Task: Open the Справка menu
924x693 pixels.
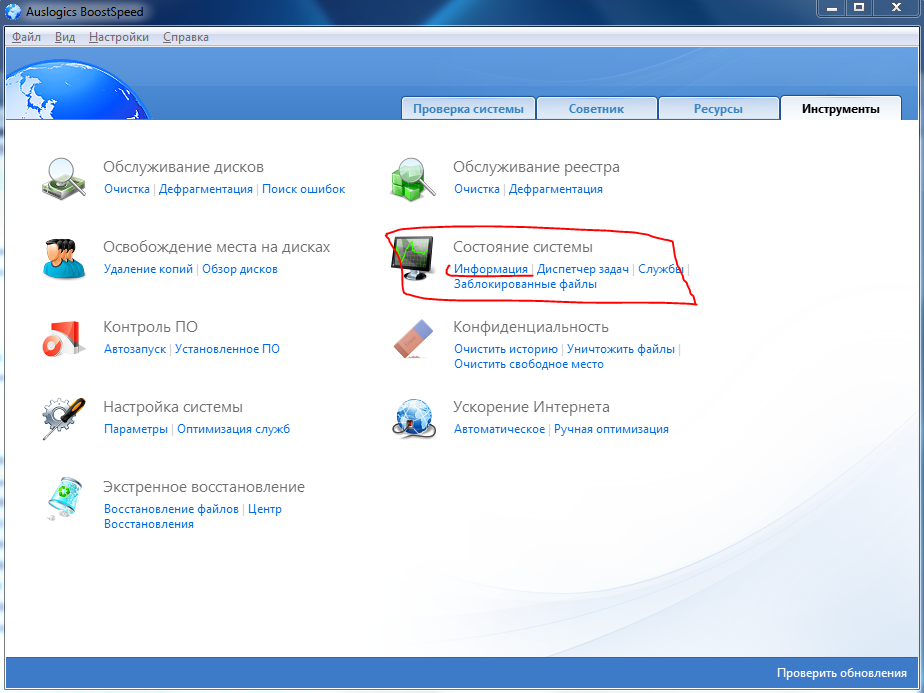Action: pyautogui.click(x=186, y=37)
